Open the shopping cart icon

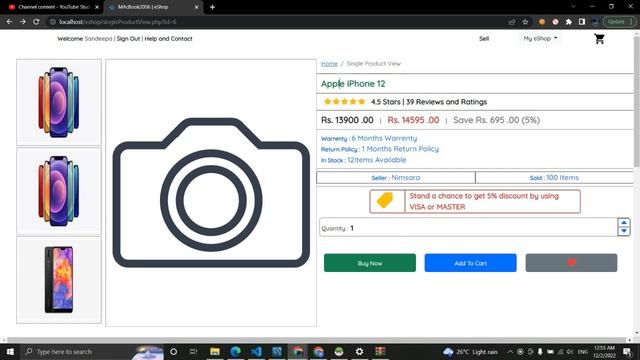coord(599,39)
